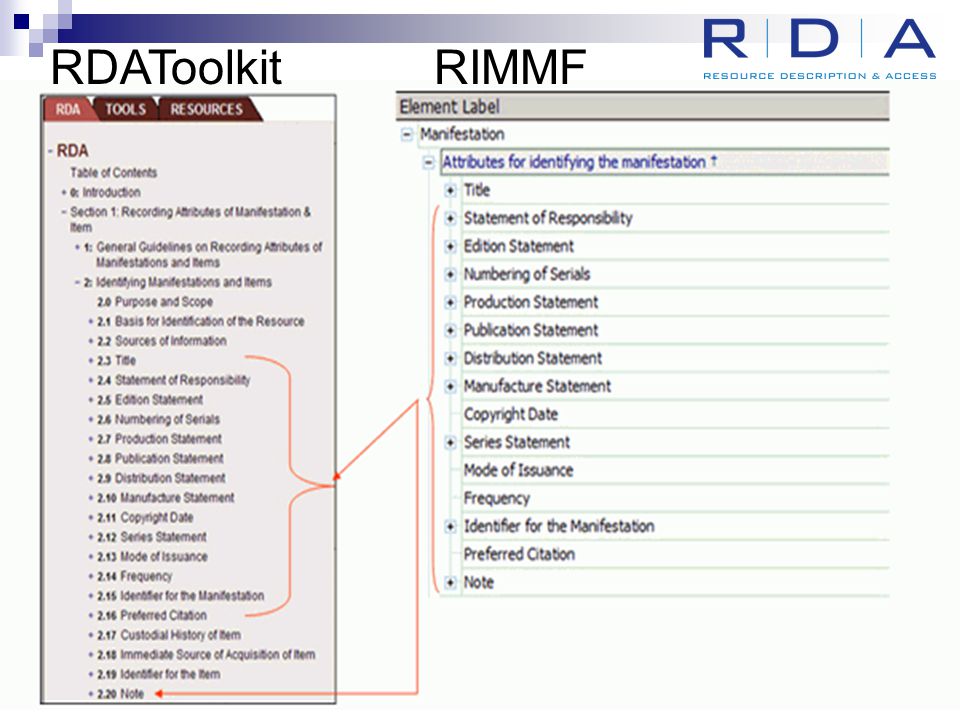Select the Manifestation label in RIMMF
Screen dimensions: 960x720
pyautogui.click(x=462, y=134)
